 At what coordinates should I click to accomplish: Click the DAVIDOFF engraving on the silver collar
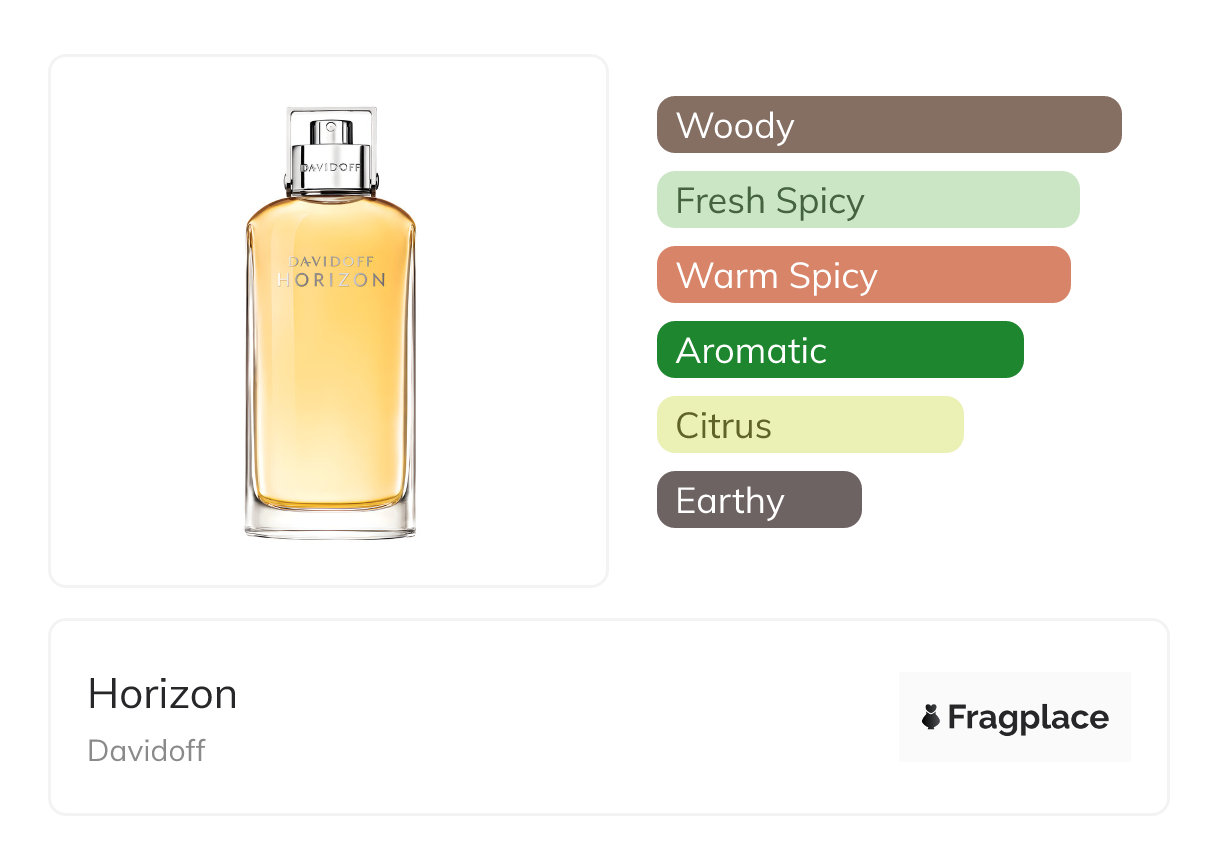pyautogui.click(x=330, y=167)
